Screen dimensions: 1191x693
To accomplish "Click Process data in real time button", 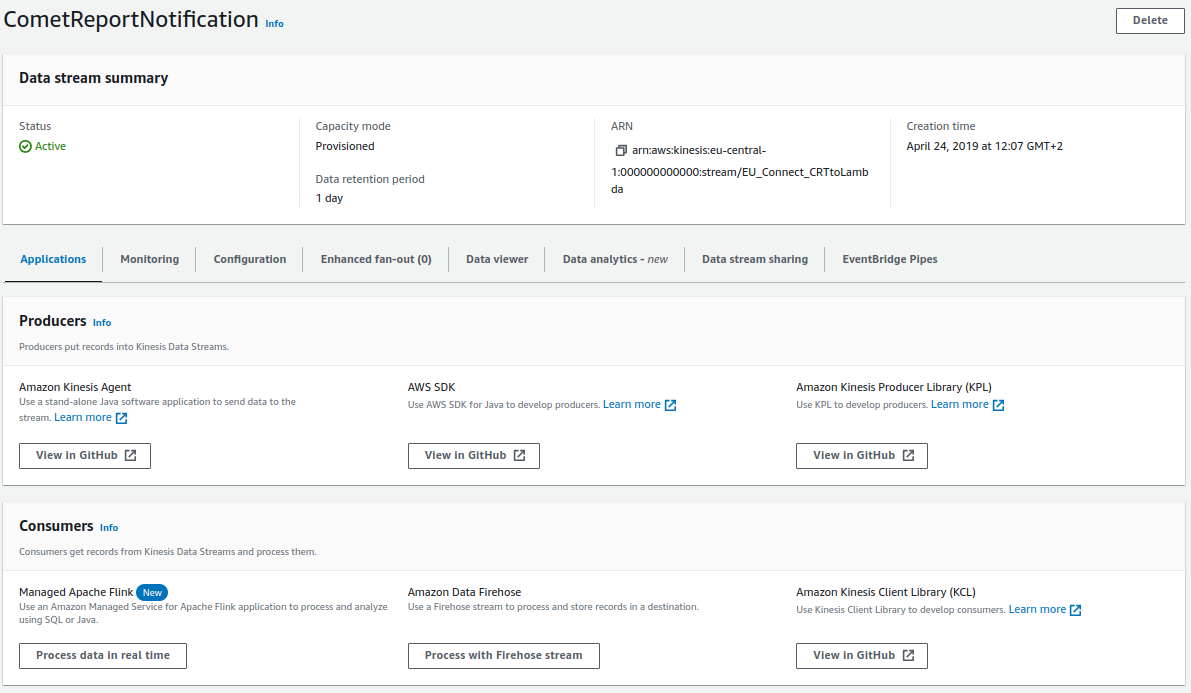I will (x=103, y=656).
